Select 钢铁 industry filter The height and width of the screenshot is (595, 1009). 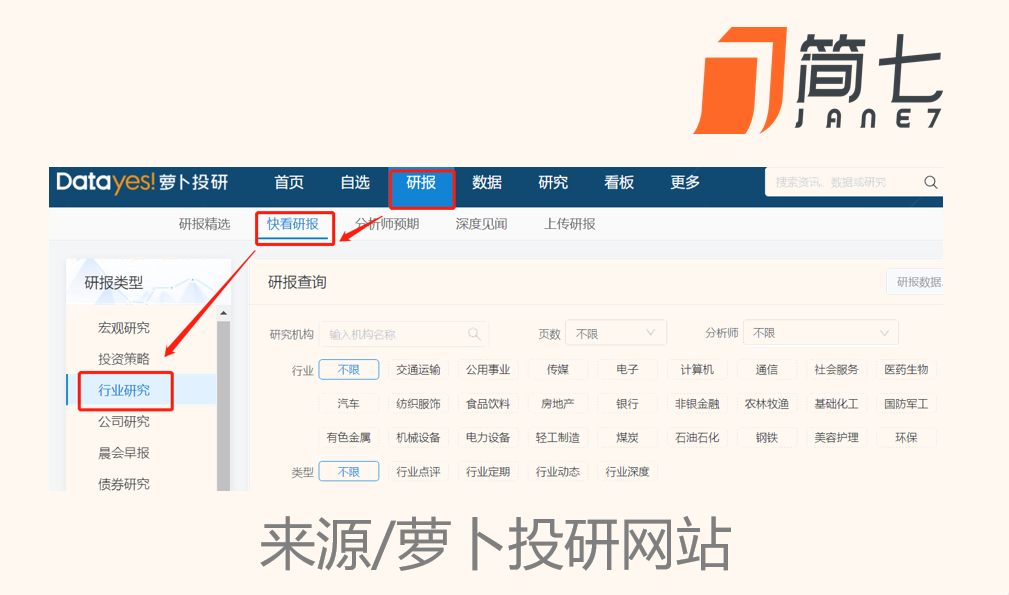[x=767, y=438]
